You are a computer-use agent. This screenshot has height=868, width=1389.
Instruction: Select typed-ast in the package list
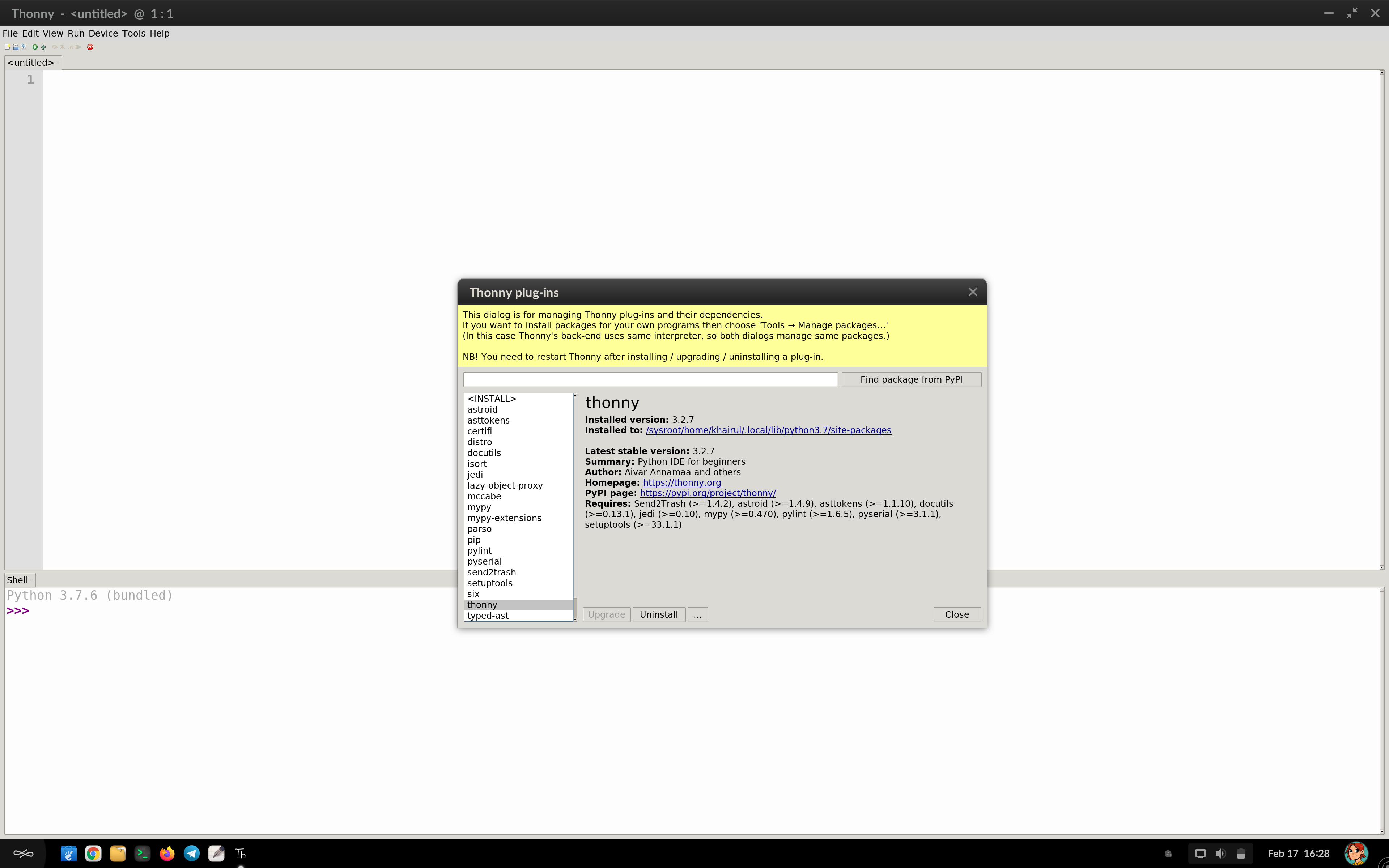pyautogui.click(x=518, y=616)
